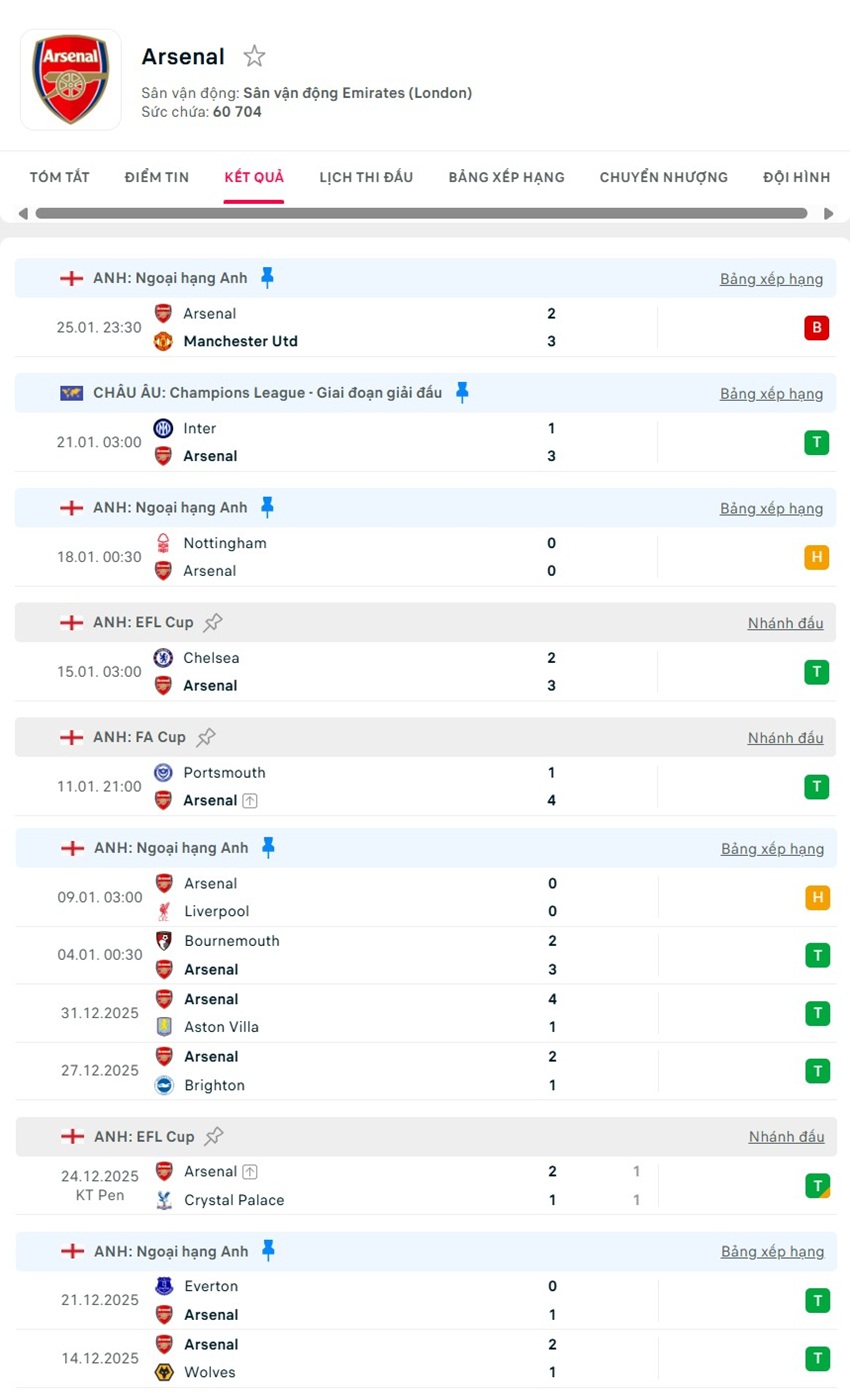Click the left arrow on the tab bar
Viewport: 850px width, 1398px height.
pyautogui.click(x=22, y=212)
